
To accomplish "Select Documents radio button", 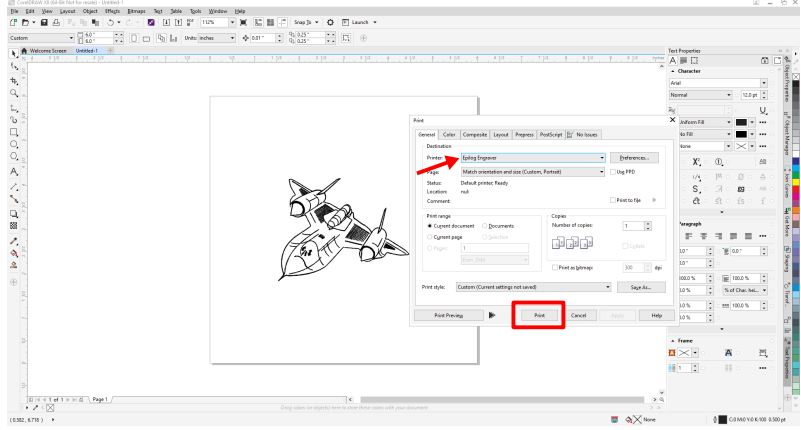I will pyautogui.click(x=485, y=226).
